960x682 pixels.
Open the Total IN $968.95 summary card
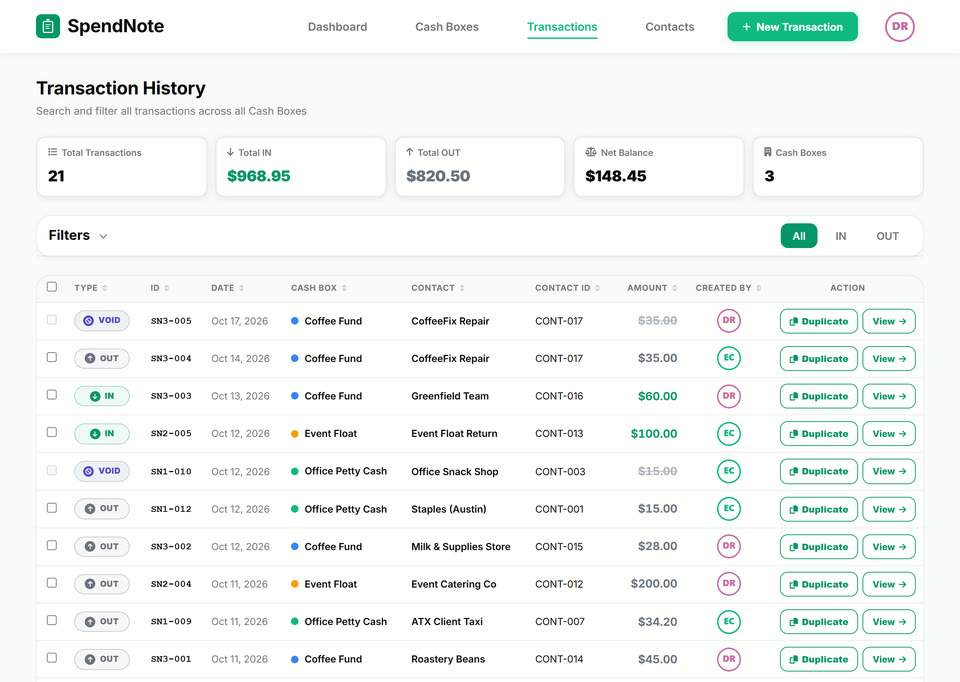coord(301,167)
